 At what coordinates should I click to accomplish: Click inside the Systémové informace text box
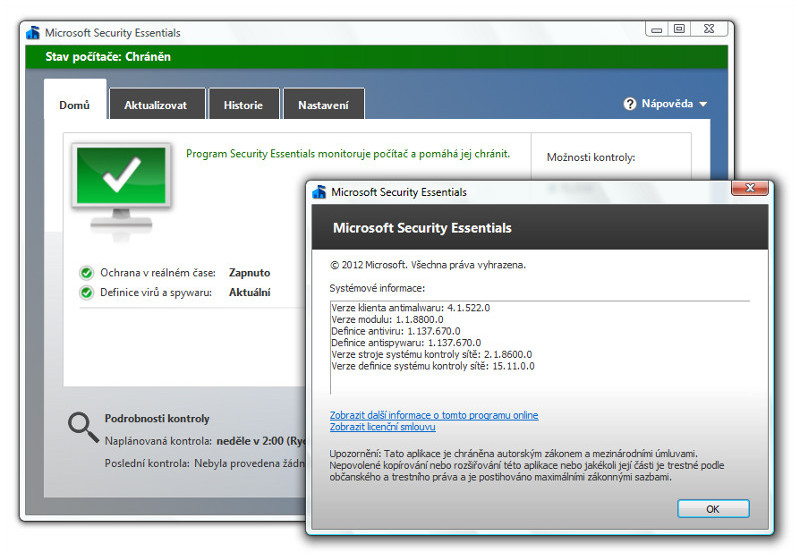coord(540,348)
